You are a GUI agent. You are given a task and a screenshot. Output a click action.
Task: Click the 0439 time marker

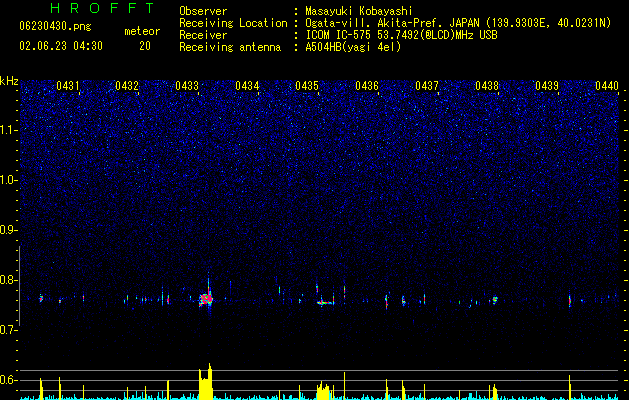[x=547, y=85]
